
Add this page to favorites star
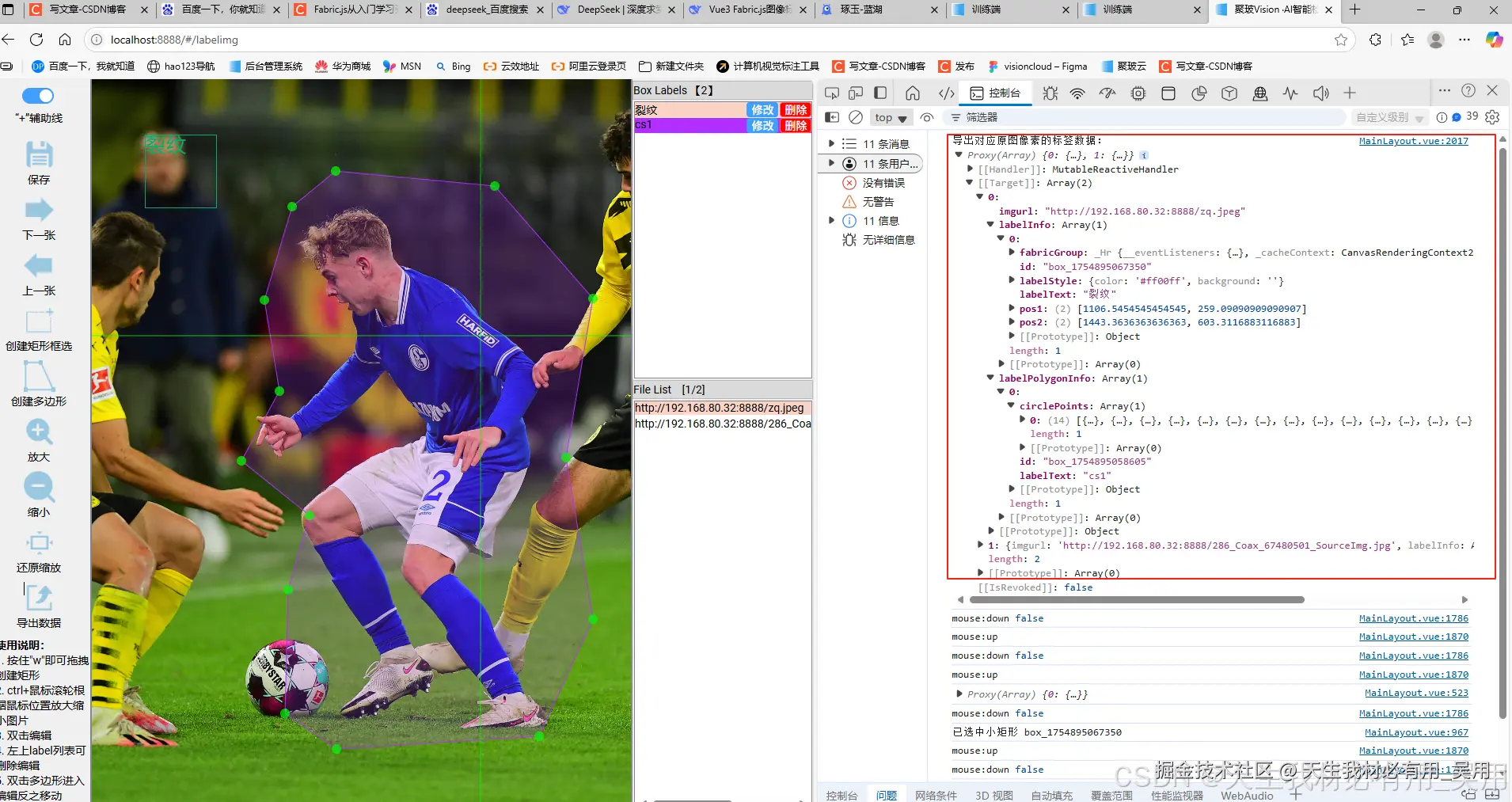point(1341,40)
